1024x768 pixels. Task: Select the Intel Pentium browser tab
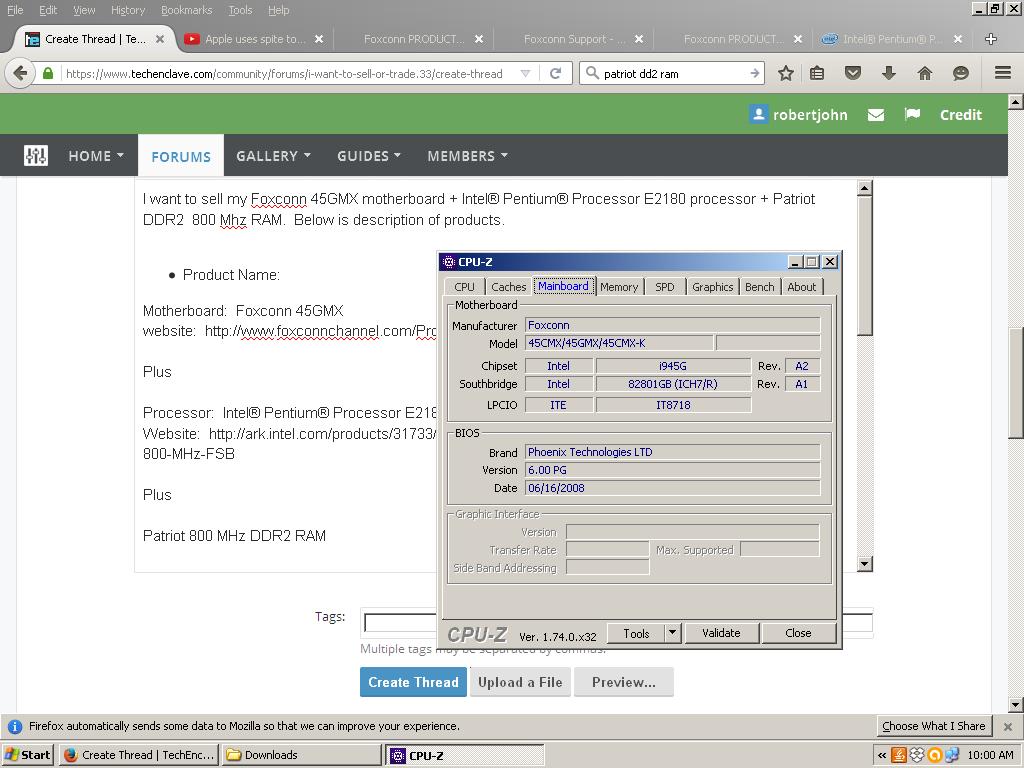[x=891, y=39]
